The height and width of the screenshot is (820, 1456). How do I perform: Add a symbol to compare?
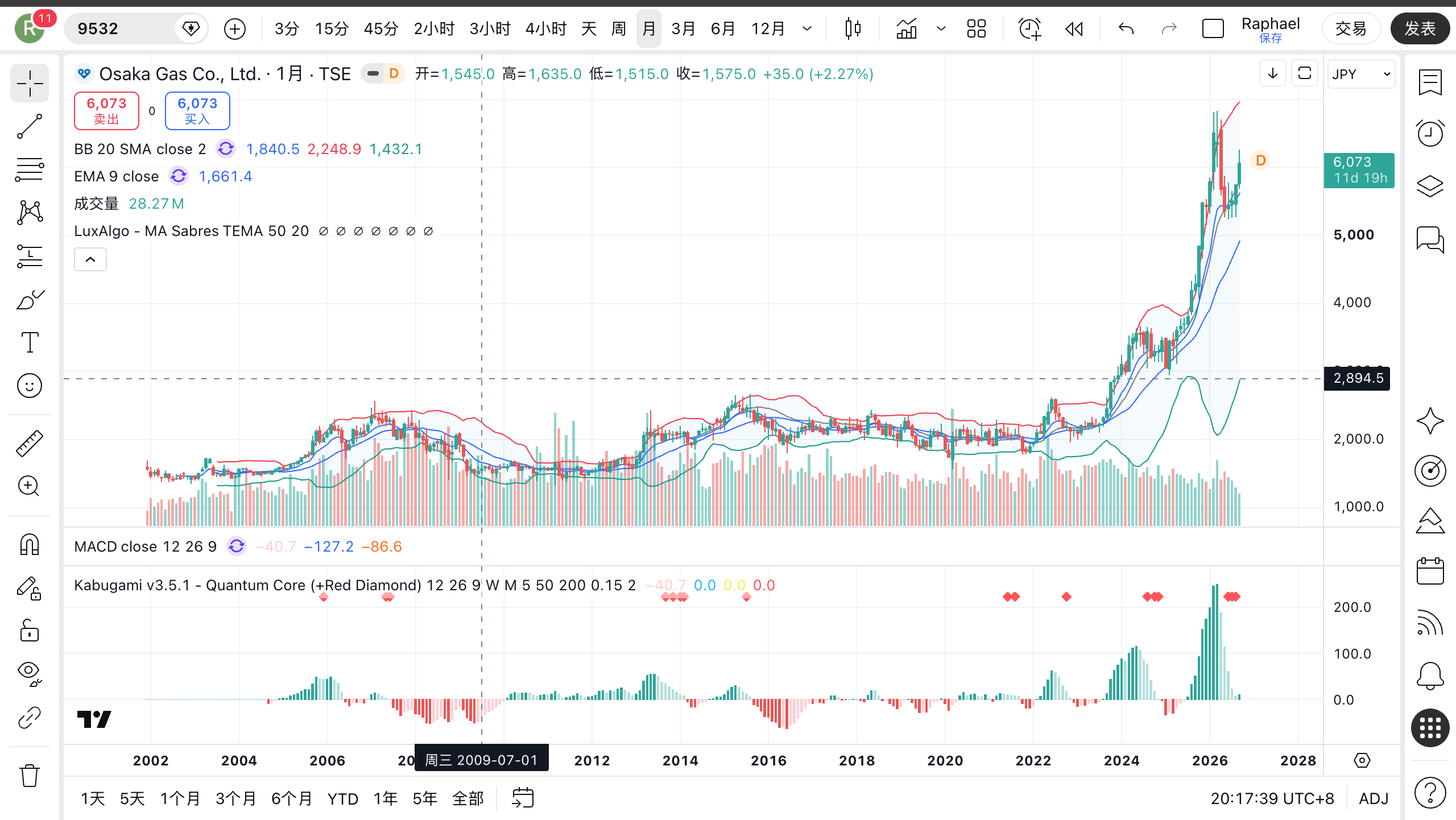[x=235, y=28]
